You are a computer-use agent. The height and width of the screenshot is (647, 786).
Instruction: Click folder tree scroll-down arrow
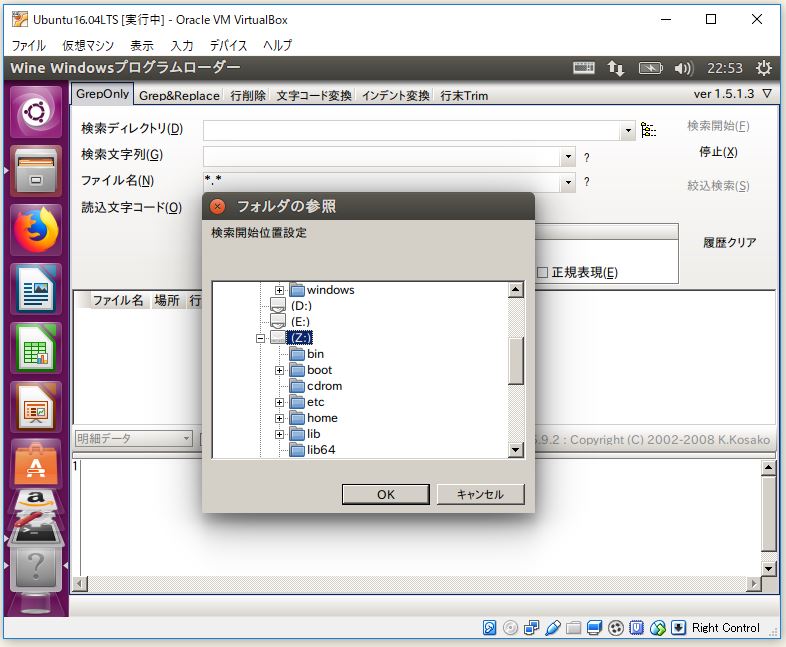click(x=516, y=450)
